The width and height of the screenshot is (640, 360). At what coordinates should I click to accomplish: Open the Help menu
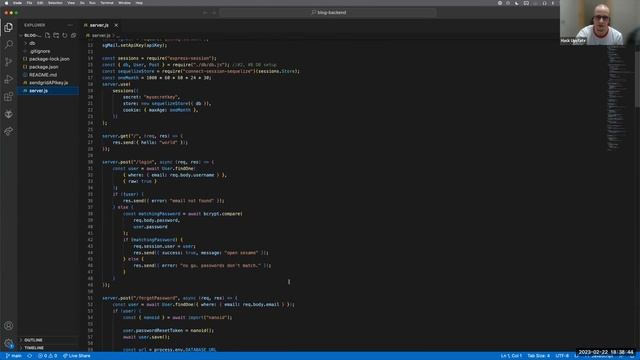pyautogui.click(x=139, y=3)
